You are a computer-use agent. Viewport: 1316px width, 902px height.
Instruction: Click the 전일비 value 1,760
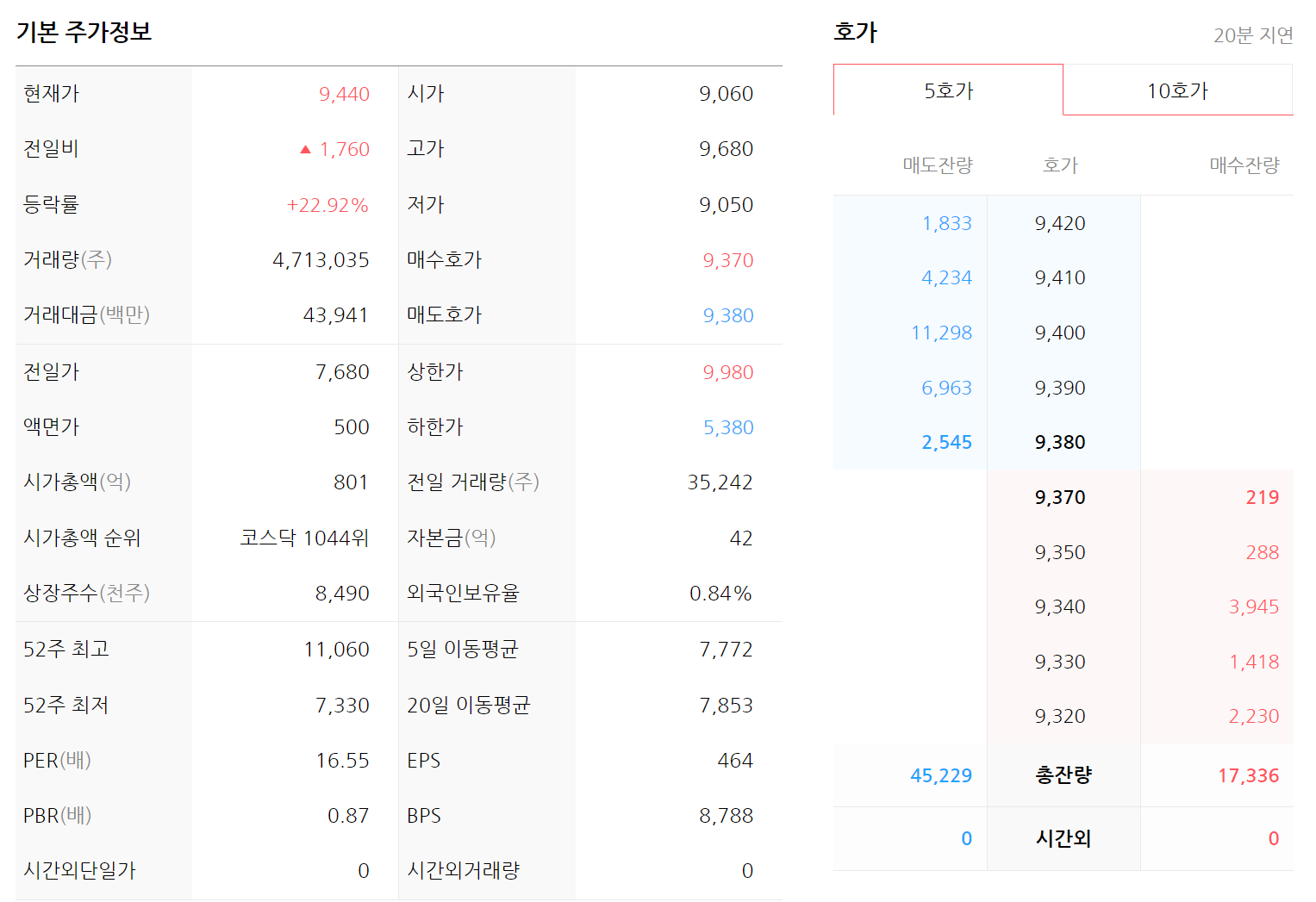pos(344,149)
